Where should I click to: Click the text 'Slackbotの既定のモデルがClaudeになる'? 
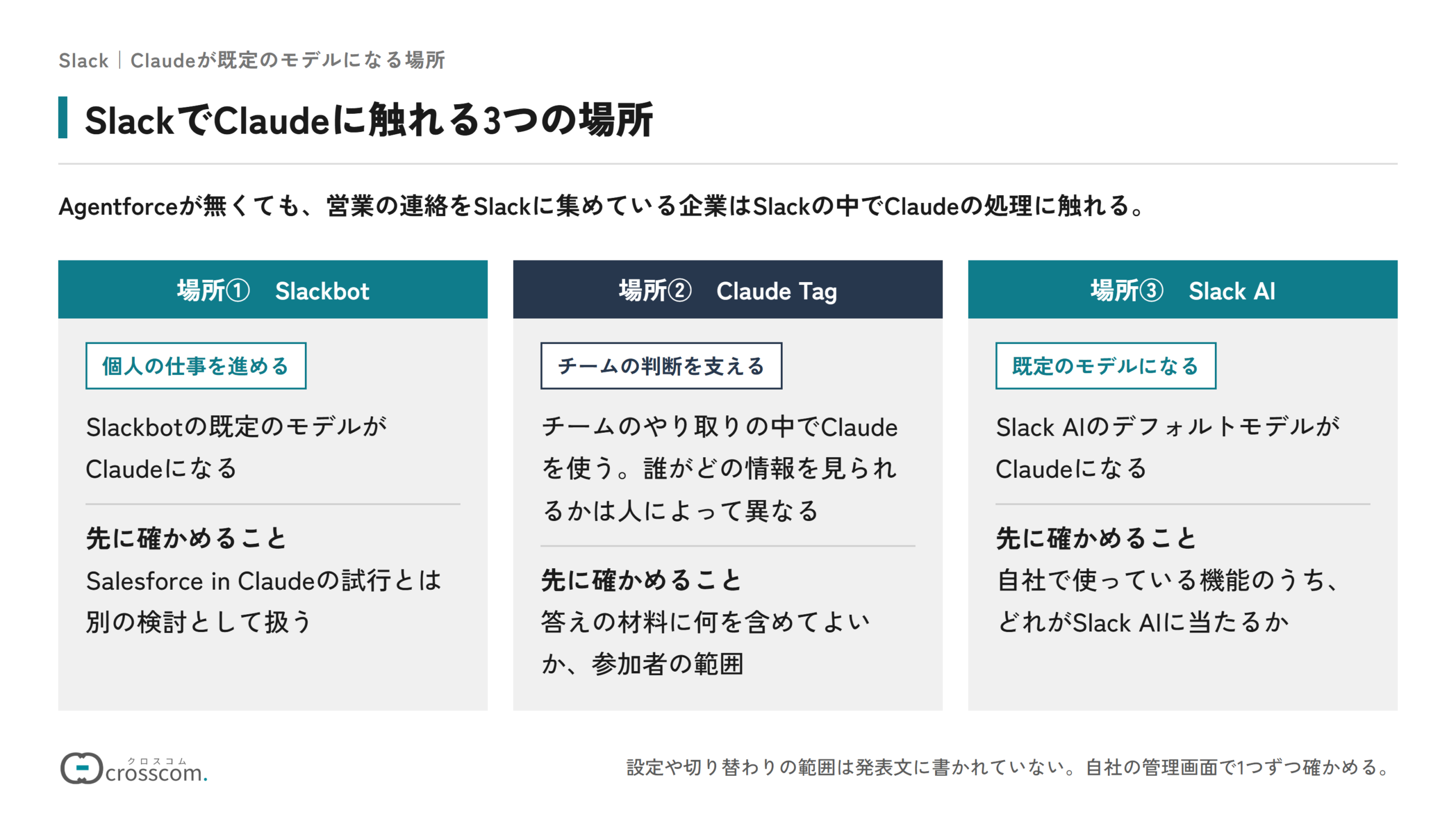click(237, 448)
